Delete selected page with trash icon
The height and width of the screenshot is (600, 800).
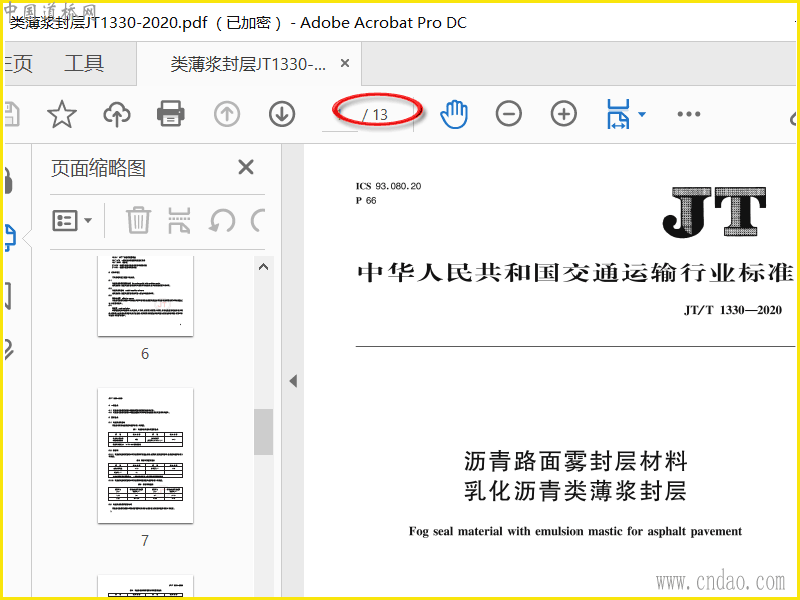[138, 220]
